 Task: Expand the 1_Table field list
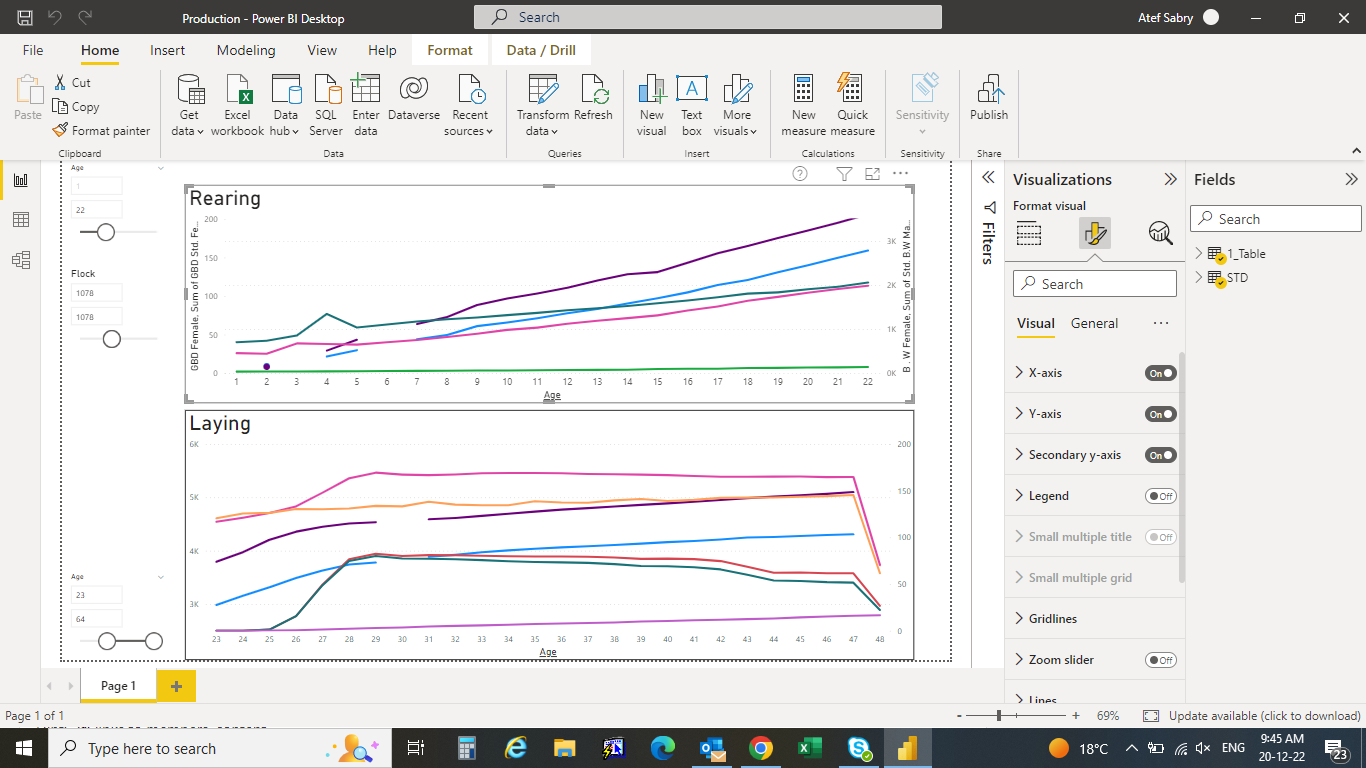coord(1199,254)
